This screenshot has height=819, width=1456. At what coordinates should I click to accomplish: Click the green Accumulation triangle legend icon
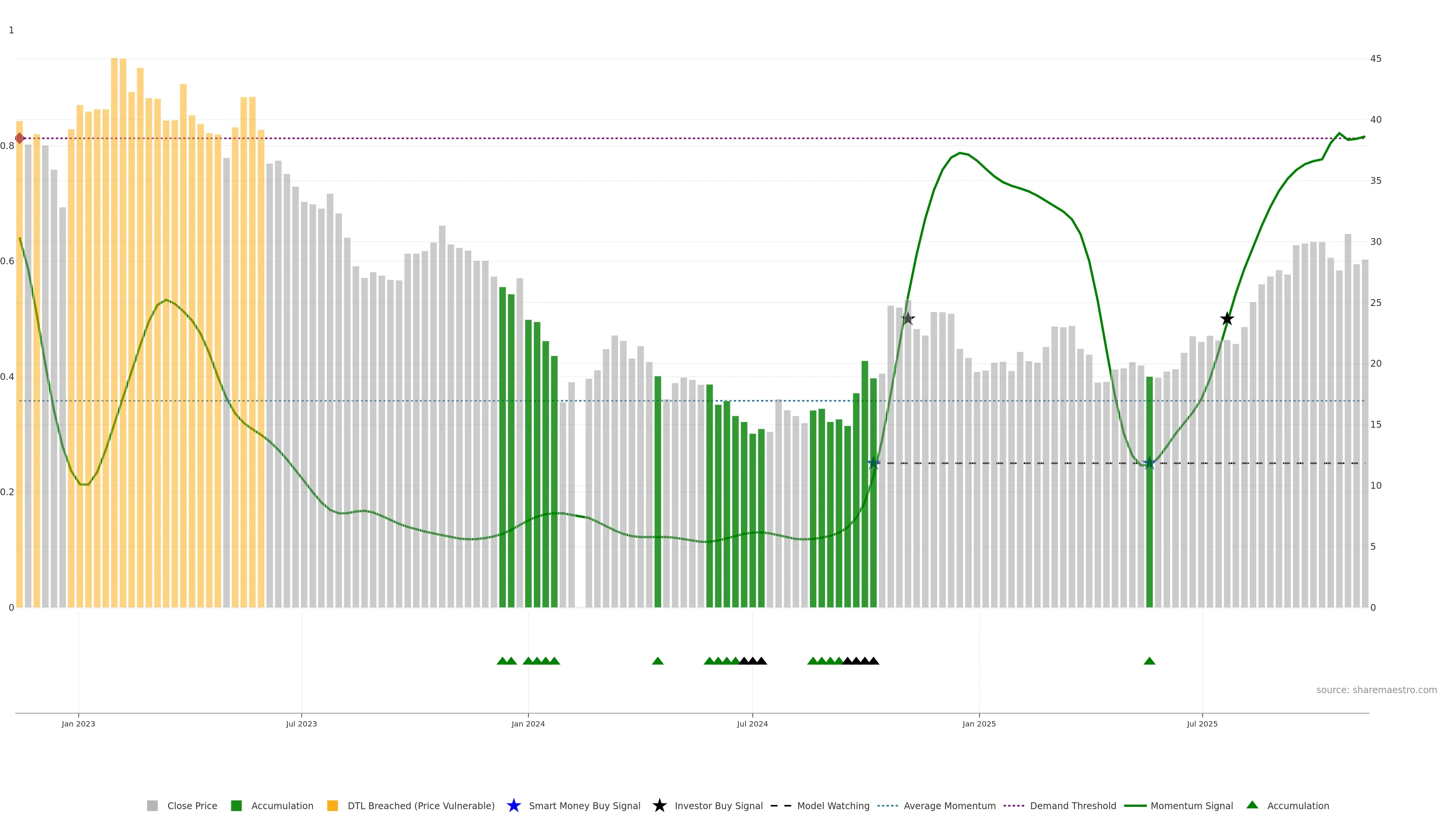[x=1252, y=805]
